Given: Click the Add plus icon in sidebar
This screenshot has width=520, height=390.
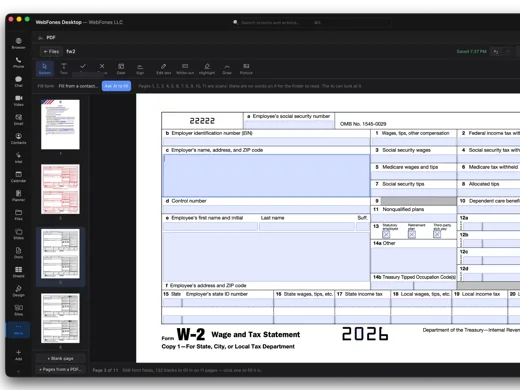Looking at the screenshot, I should pos(18,355).
